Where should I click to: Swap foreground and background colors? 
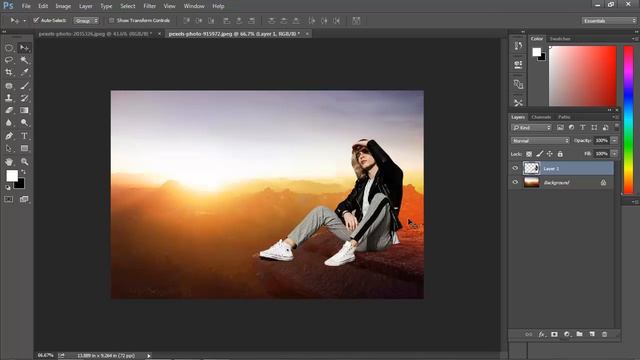click(x=23, y=172)
